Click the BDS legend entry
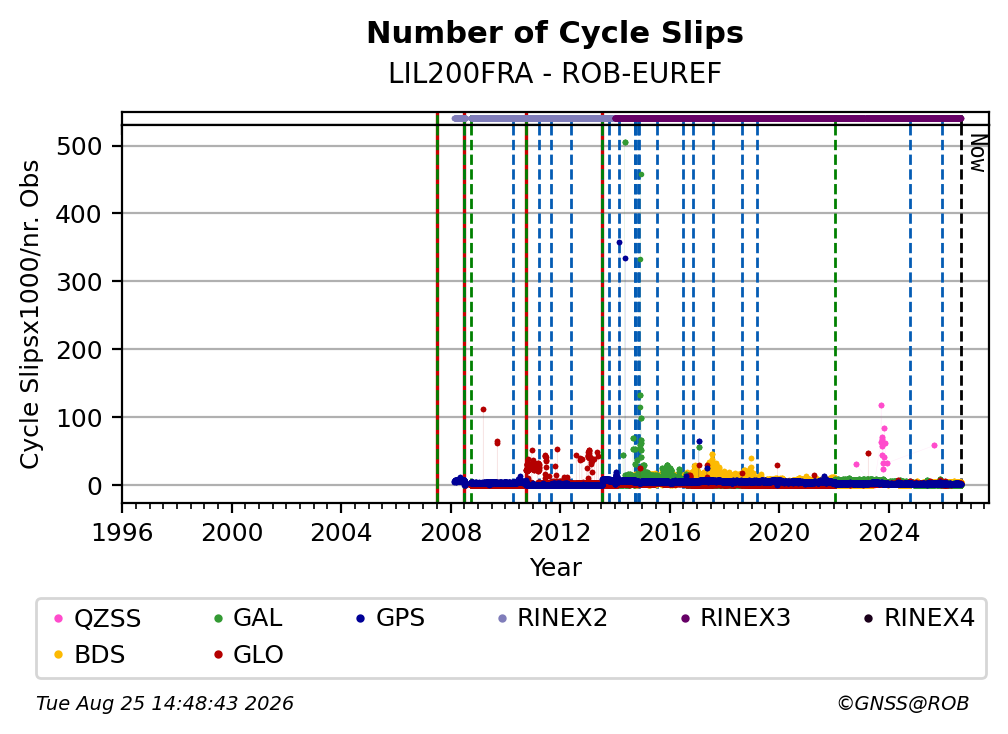Screen dimensions: 1008x734 89,655
